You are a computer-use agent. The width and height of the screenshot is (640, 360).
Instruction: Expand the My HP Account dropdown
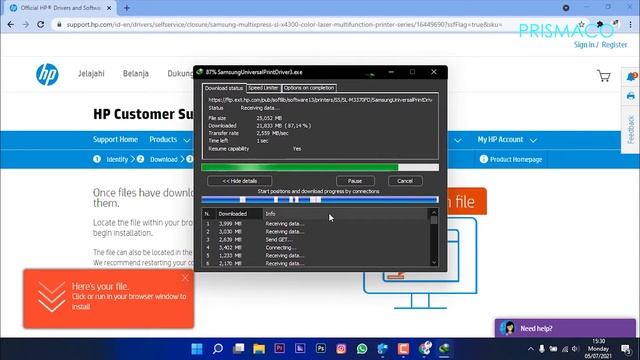507,140
